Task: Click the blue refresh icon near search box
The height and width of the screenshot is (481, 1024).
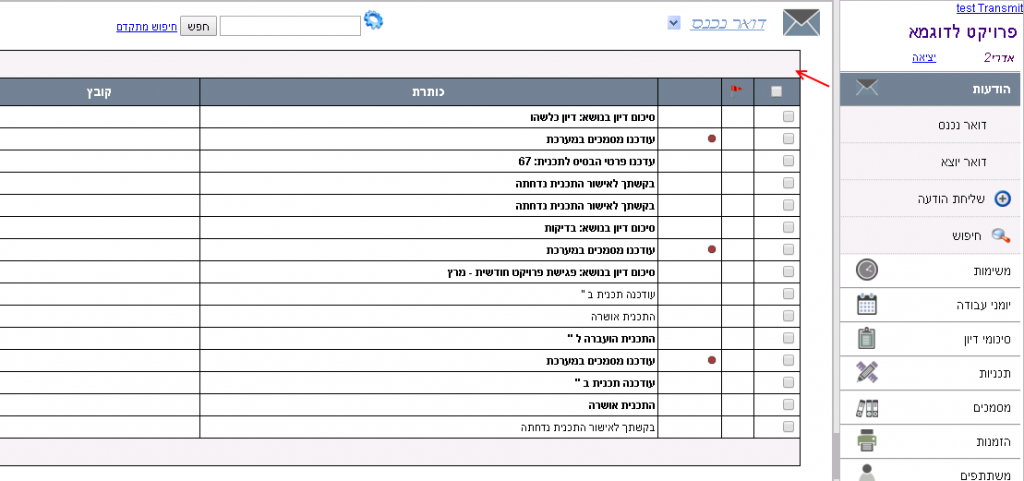Action: tap(373, 20)
